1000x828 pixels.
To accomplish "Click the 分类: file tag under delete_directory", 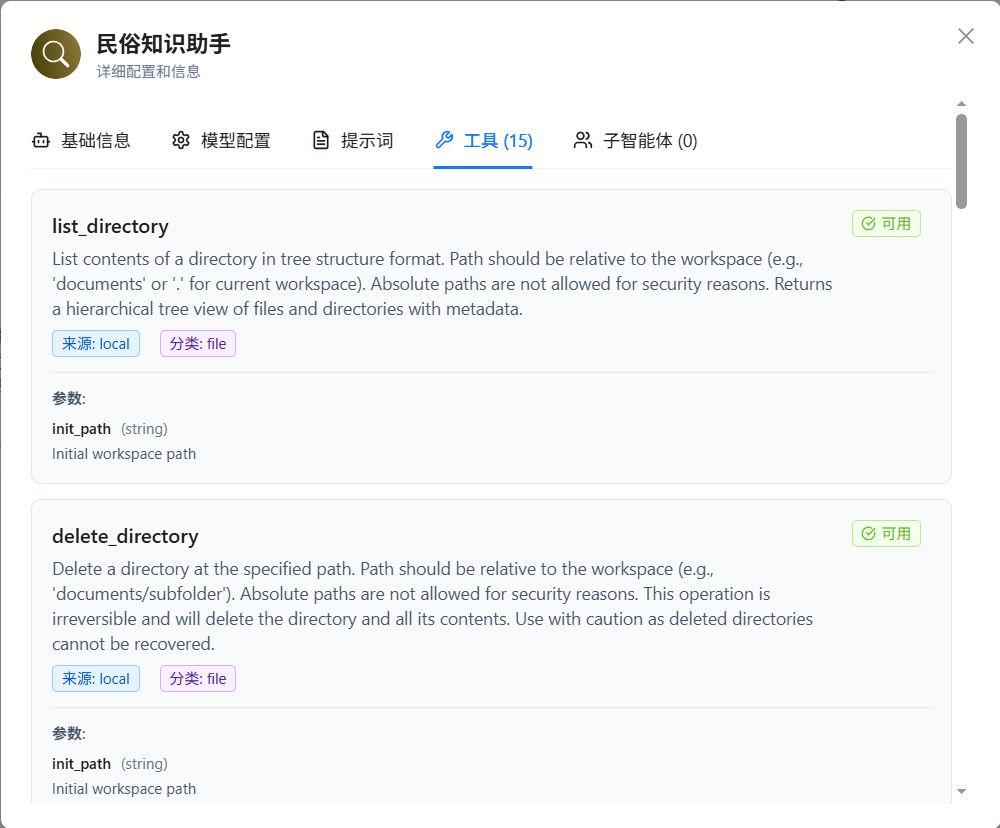I will [197, 678].
